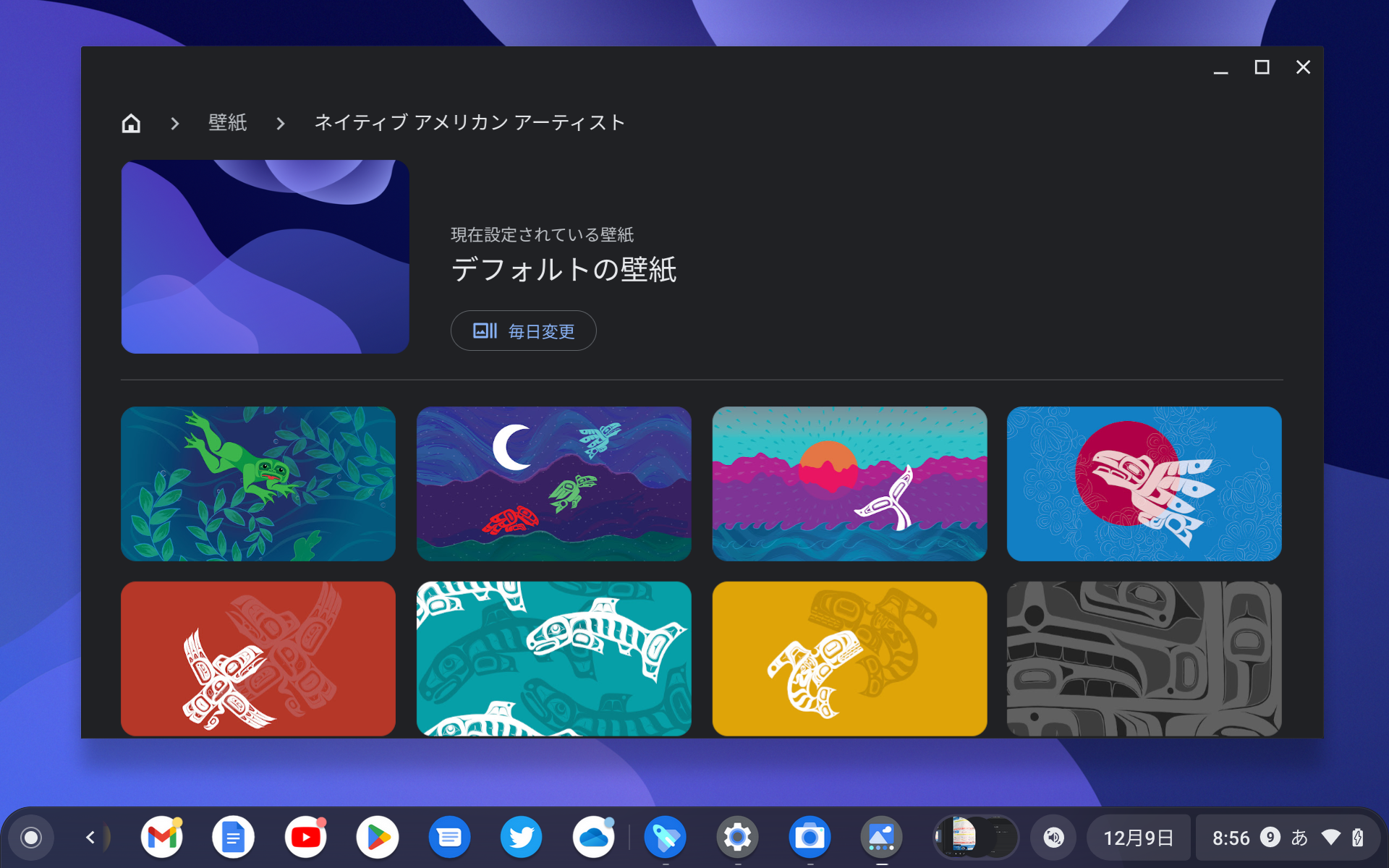Choose the teal orca pattern wallpaper

553,658
